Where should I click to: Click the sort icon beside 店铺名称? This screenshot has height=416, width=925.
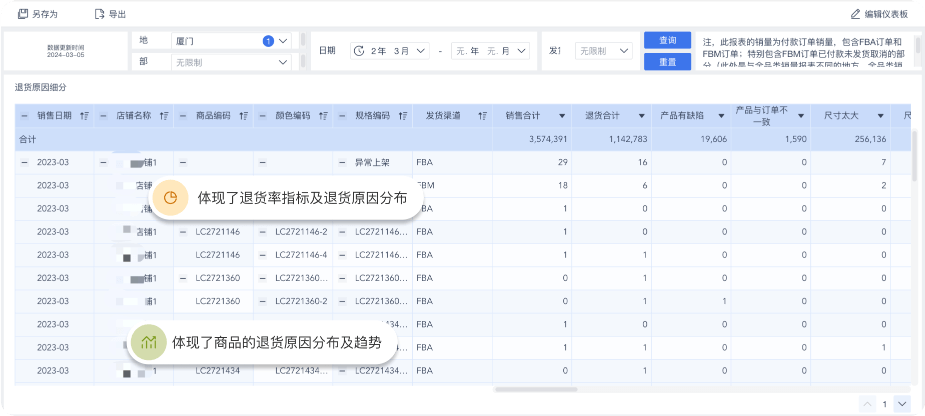tap(164, 116)
